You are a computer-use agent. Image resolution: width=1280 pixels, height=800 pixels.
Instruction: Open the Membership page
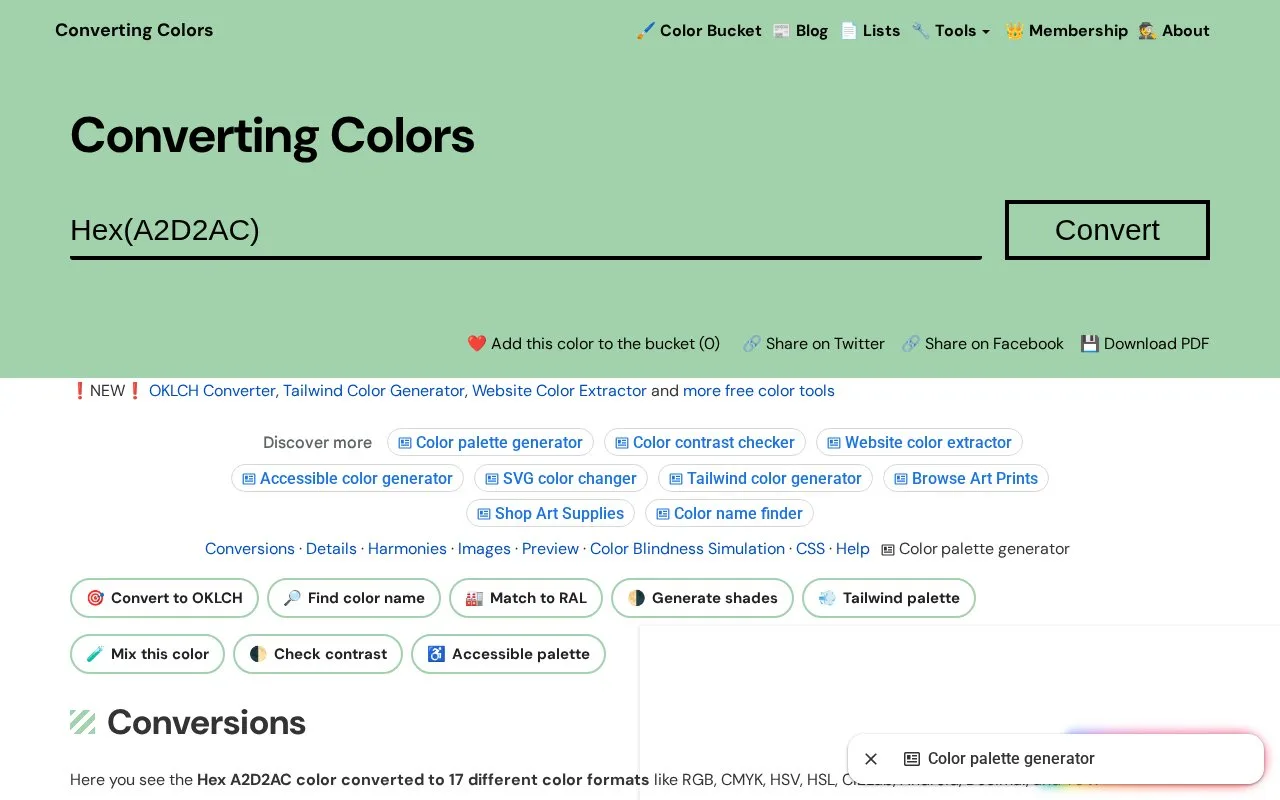coord(1066,30)
